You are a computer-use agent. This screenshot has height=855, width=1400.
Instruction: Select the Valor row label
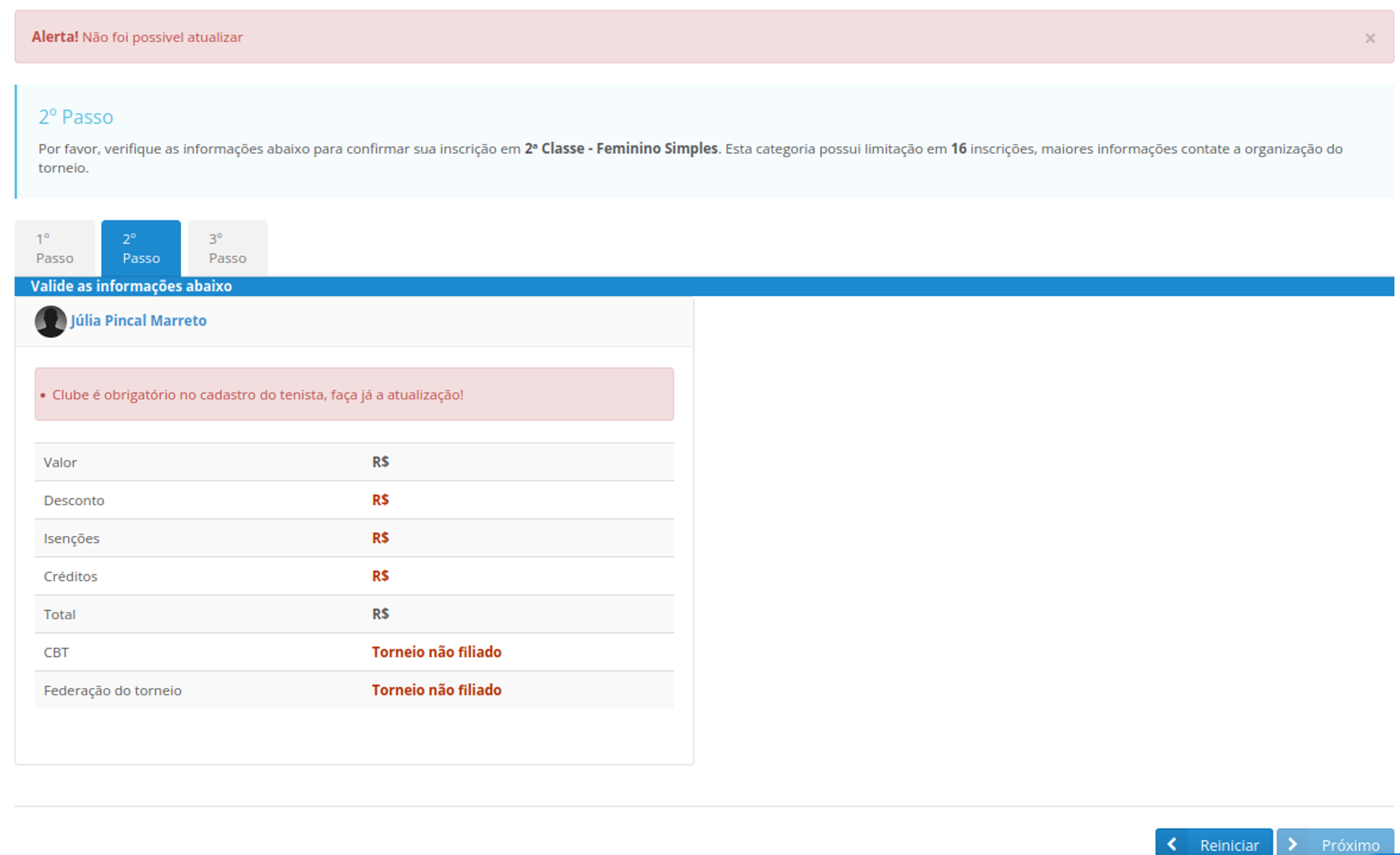point(60,462)
